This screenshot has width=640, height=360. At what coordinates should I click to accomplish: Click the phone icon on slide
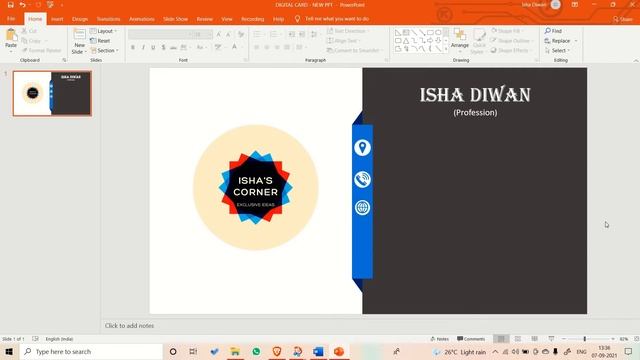pyautogui.click(x=362, y=179)
